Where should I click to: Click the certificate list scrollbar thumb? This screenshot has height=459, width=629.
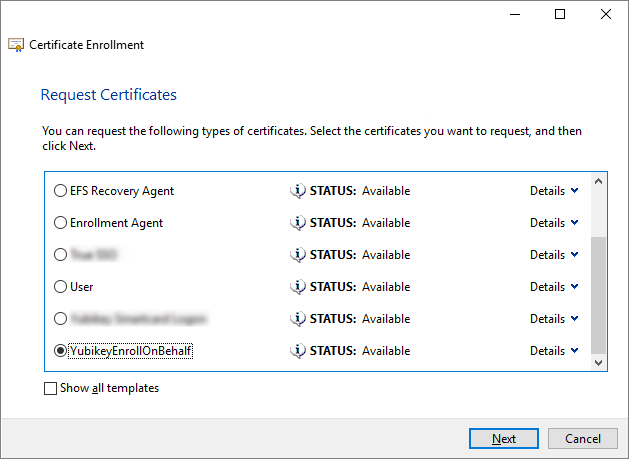599,294
